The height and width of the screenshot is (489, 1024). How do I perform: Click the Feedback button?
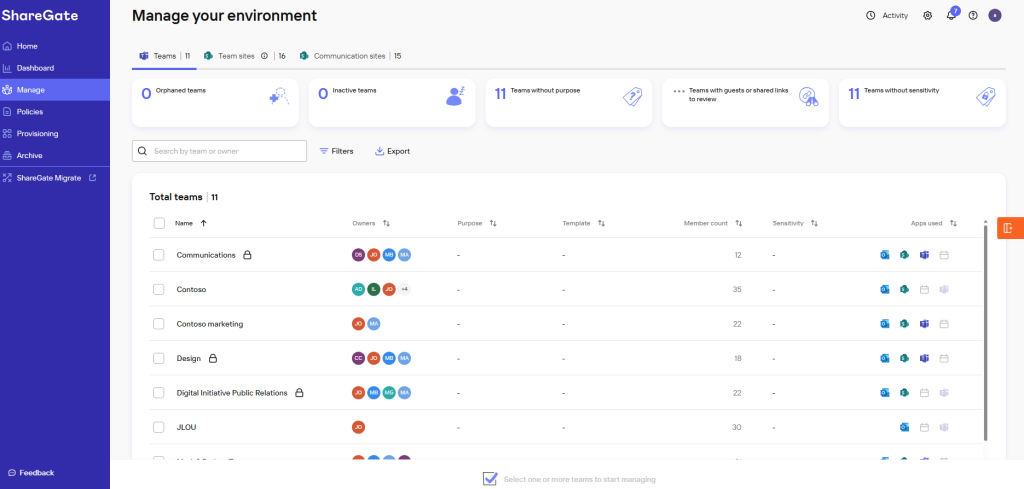pos(31,473)
